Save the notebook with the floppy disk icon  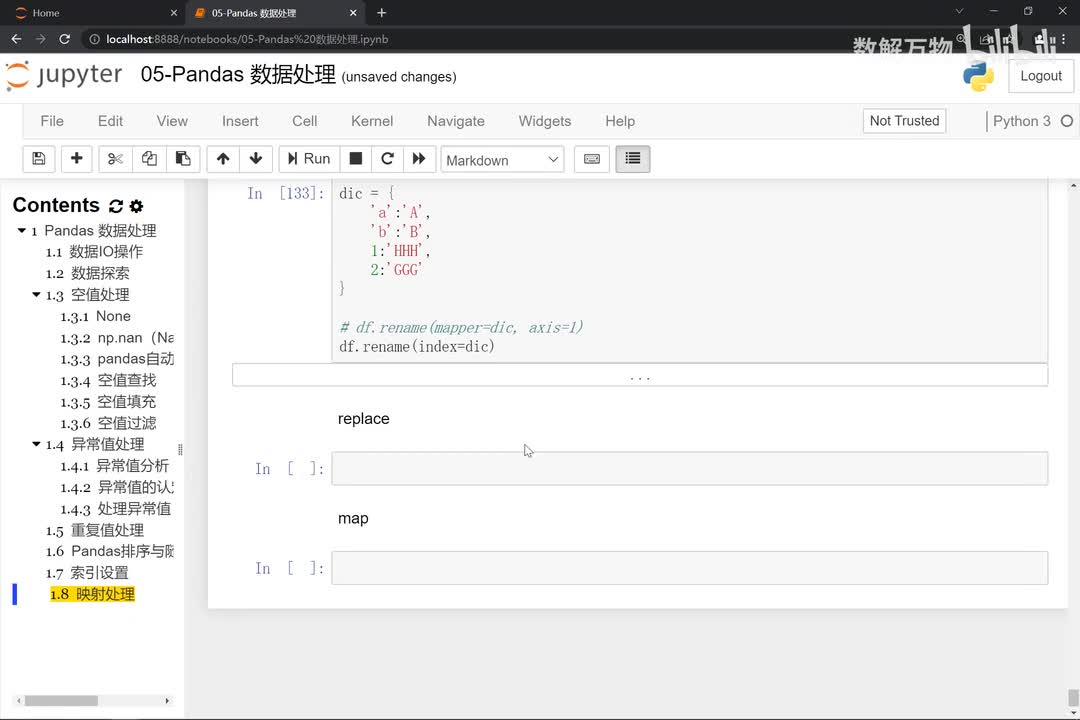coord(39,159)
